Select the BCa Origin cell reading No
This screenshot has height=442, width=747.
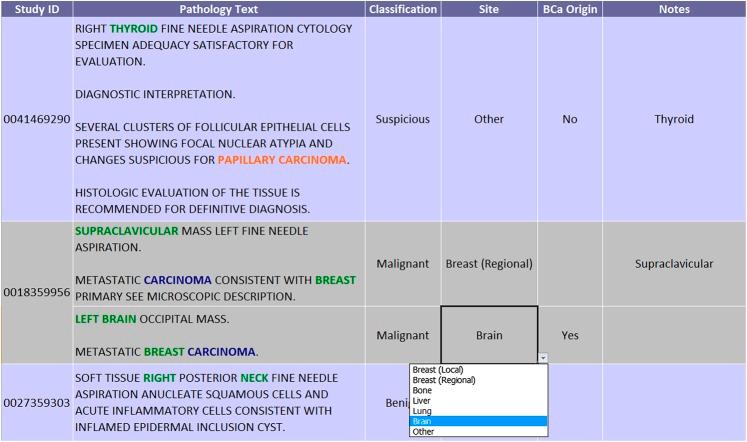570,119
